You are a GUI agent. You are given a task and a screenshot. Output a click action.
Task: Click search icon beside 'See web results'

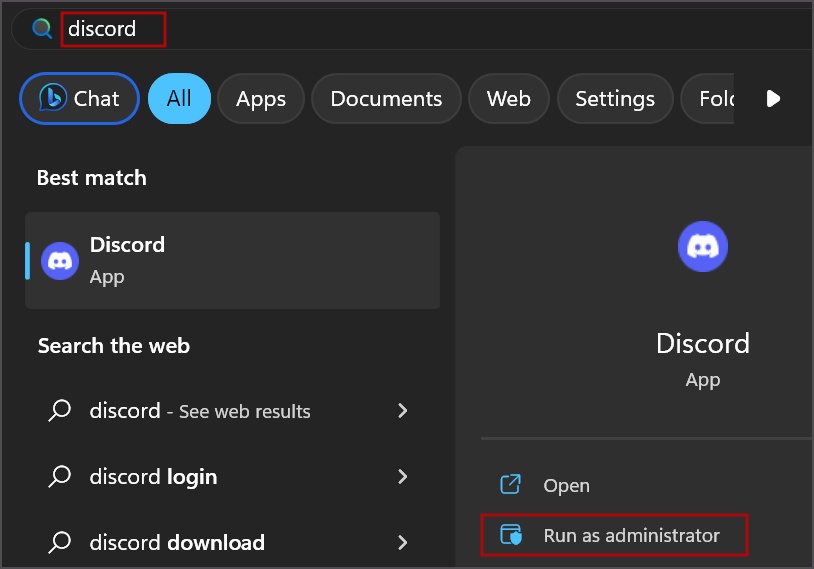[60, 411]
